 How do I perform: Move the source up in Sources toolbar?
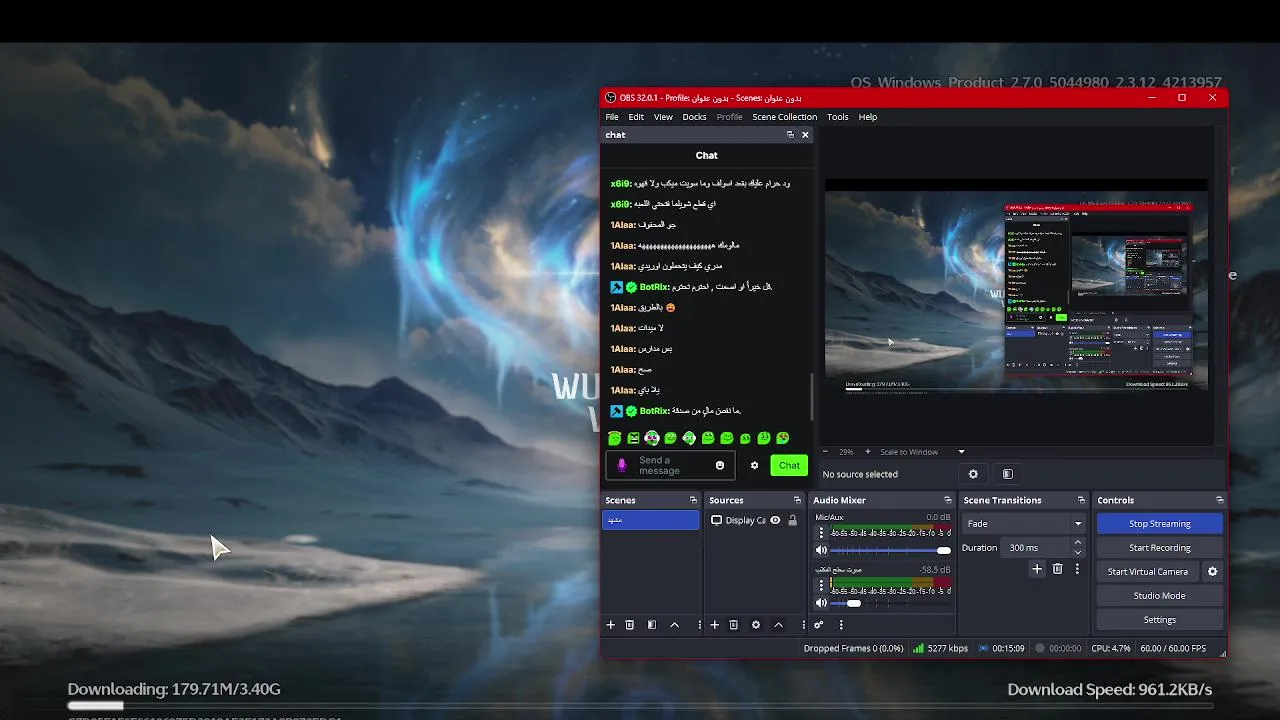tap(778, 625)
